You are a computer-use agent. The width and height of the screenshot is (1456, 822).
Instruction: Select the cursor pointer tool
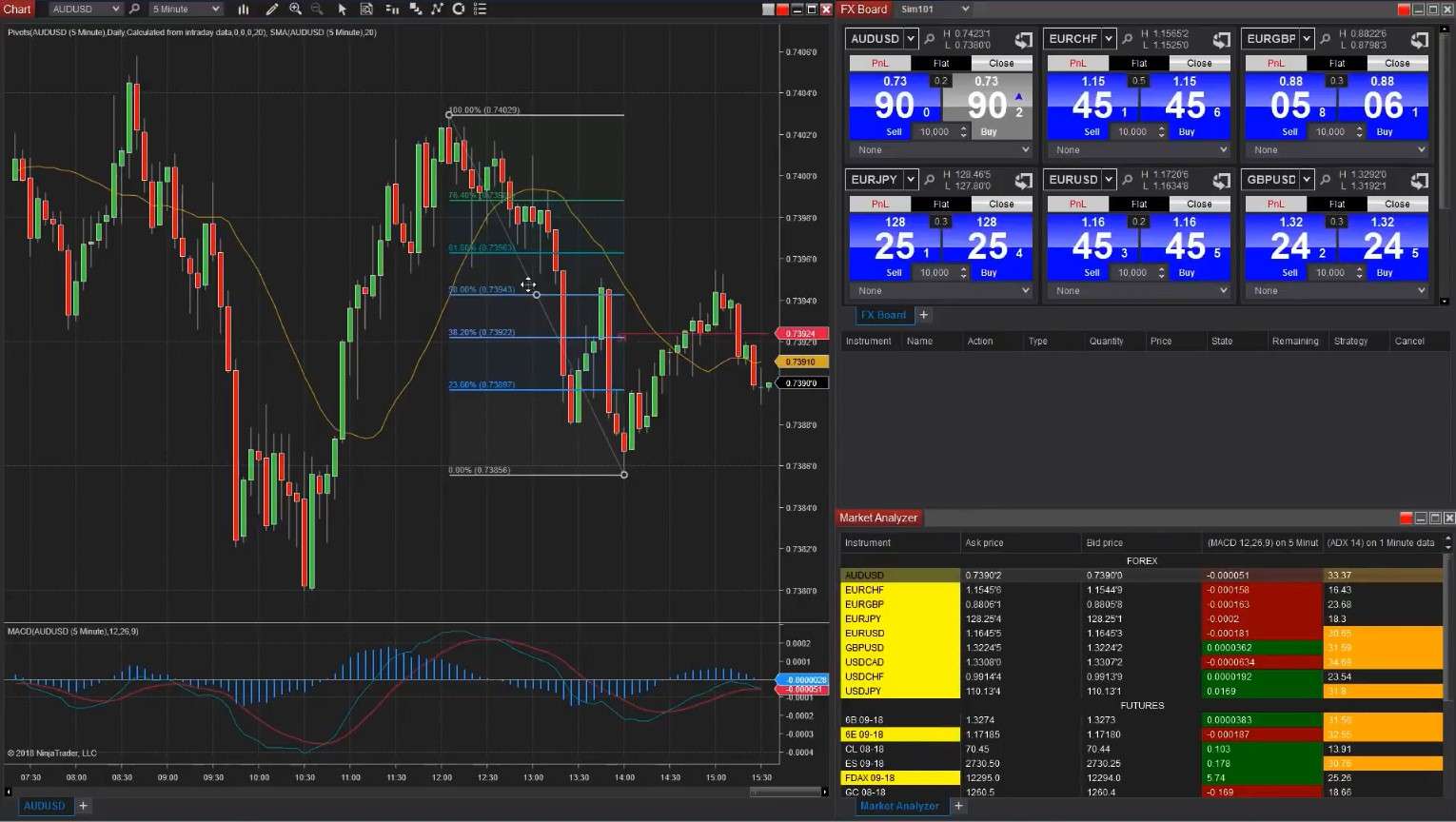[343, 9]
